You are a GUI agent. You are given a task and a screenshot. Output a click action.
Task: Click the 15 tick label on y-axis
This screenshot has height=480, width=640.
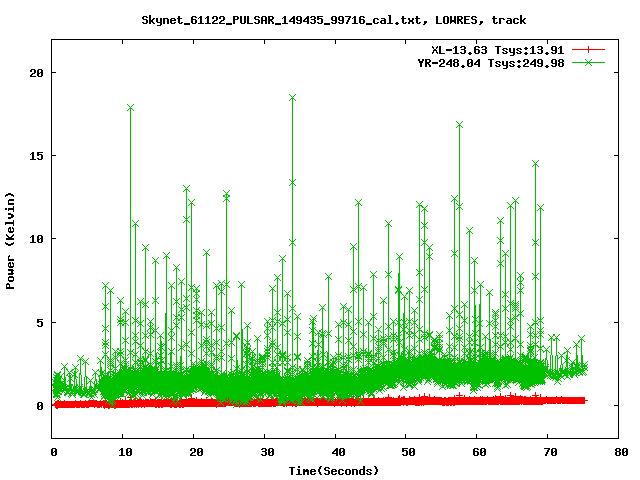point(36,156)
